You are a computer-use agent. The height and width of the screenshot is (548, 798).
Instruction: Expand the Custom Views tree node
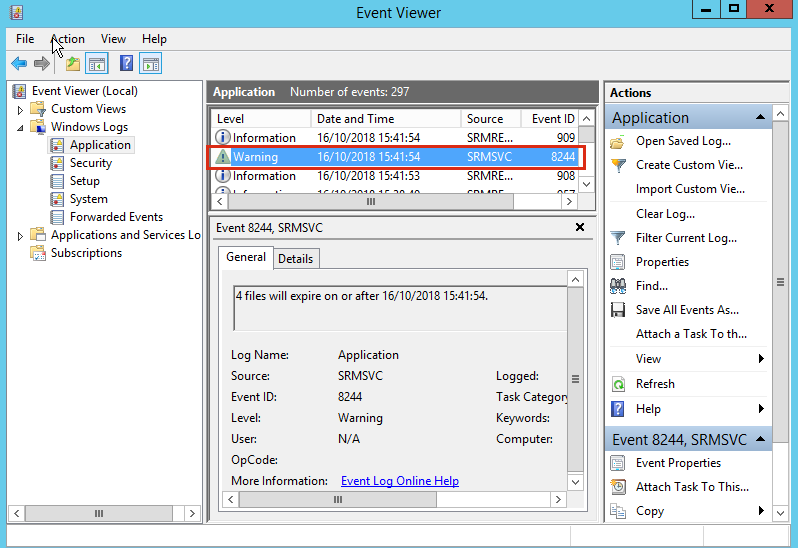coord(20,109)
